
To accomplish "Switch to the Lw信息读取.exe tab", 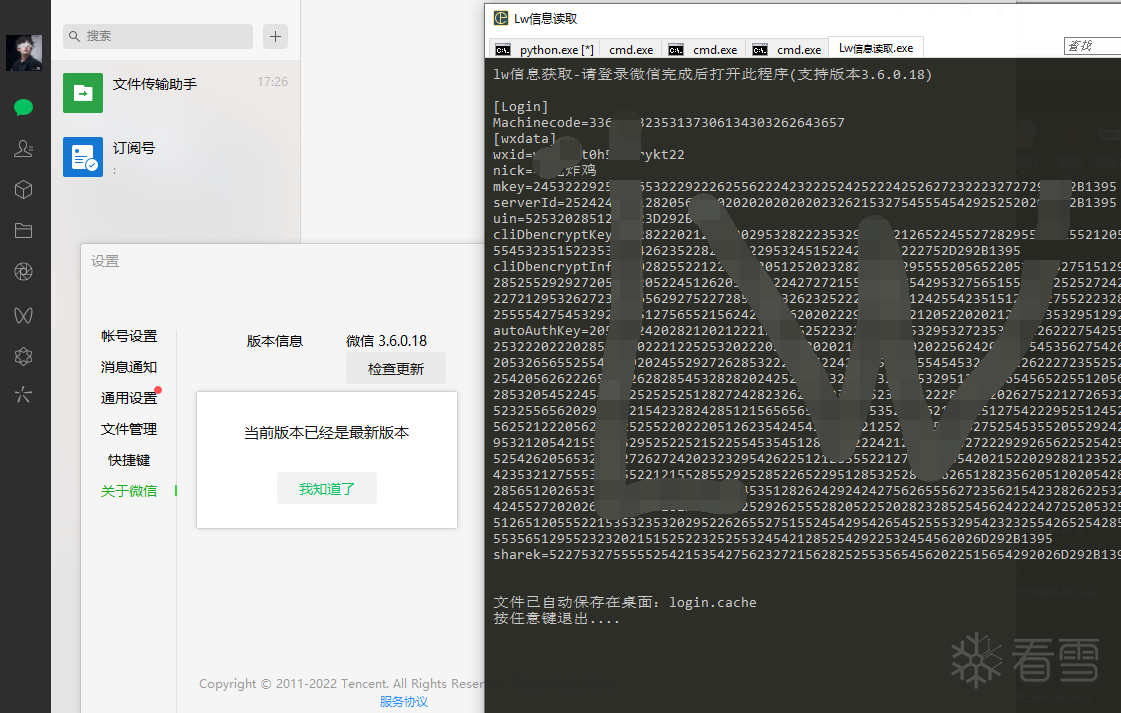I will click(x=876, y=48).
